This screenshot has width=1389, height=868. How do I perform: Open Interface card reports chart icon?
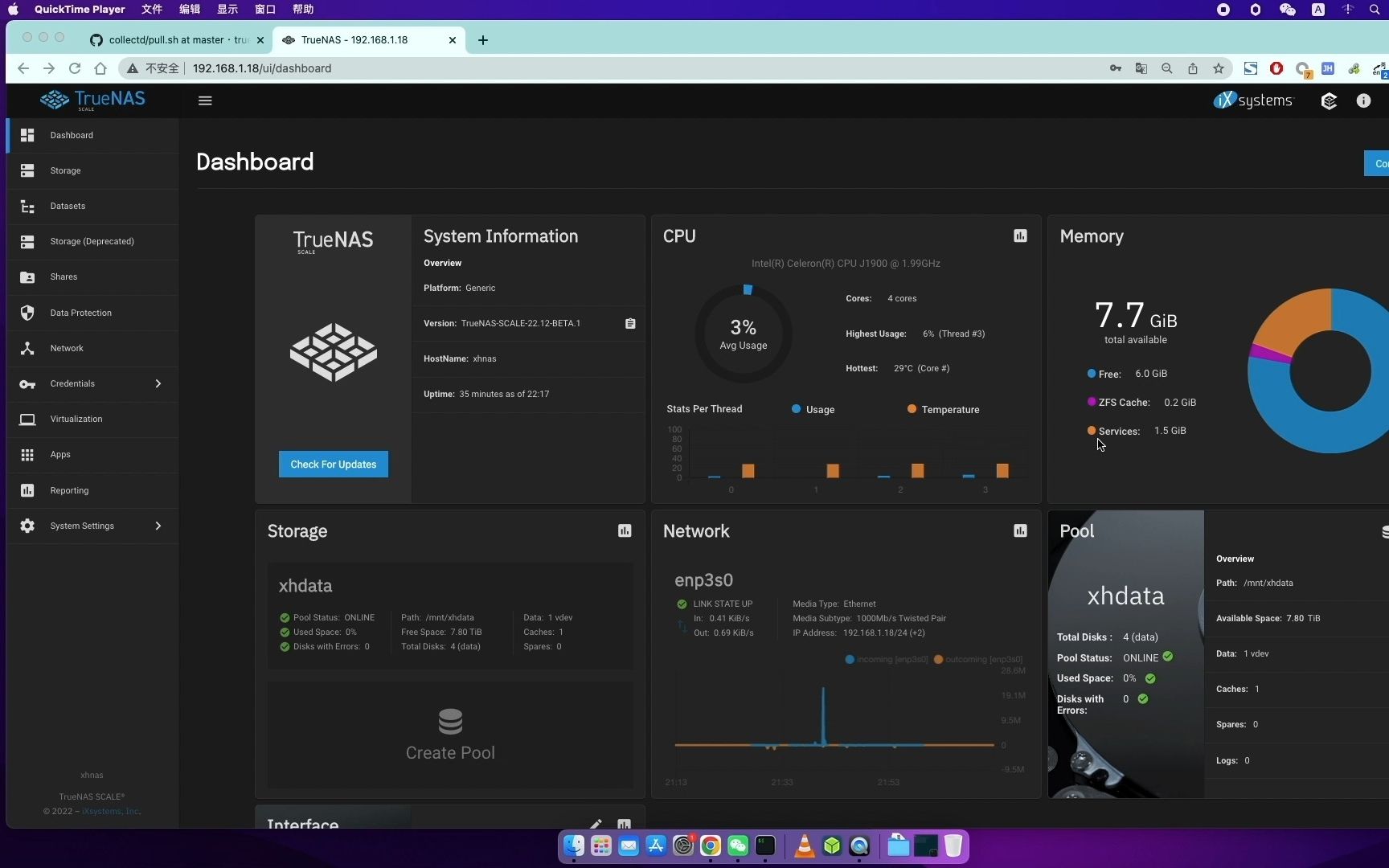pyautogui.click(x=625, y=824)
